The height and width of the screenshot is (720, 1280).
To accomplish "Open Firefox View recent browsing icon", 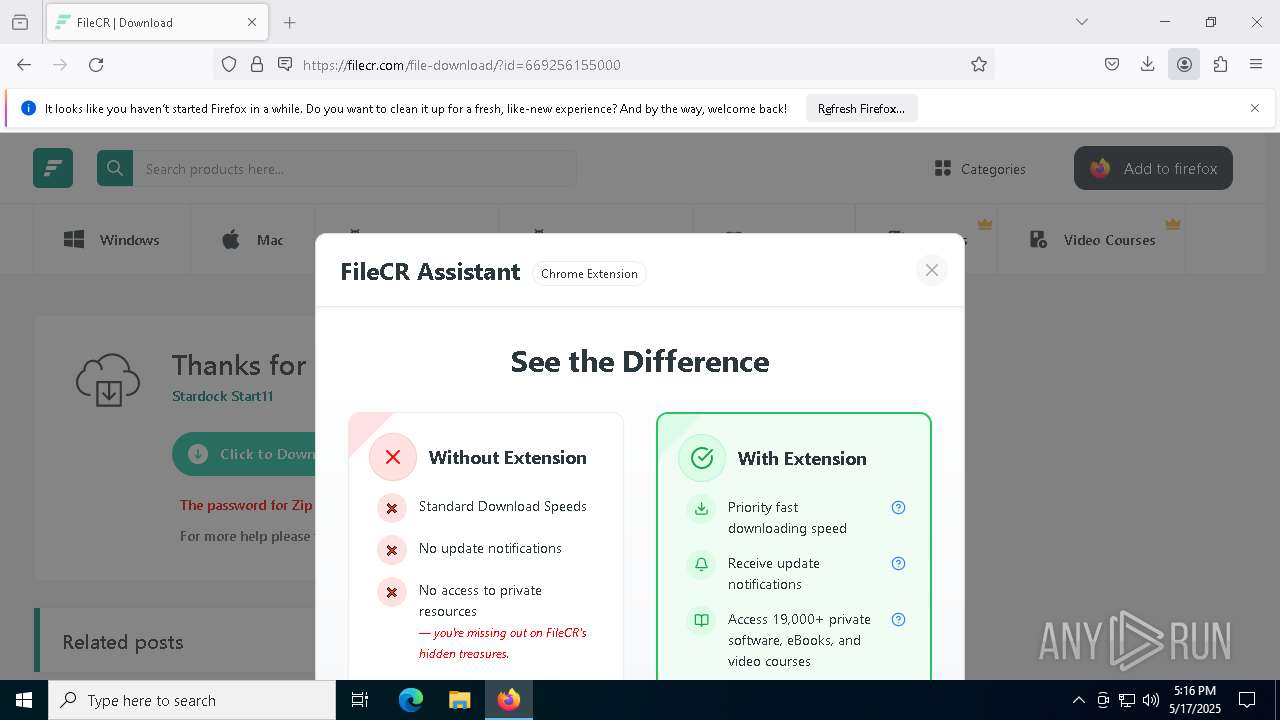I will pos(20,22).
